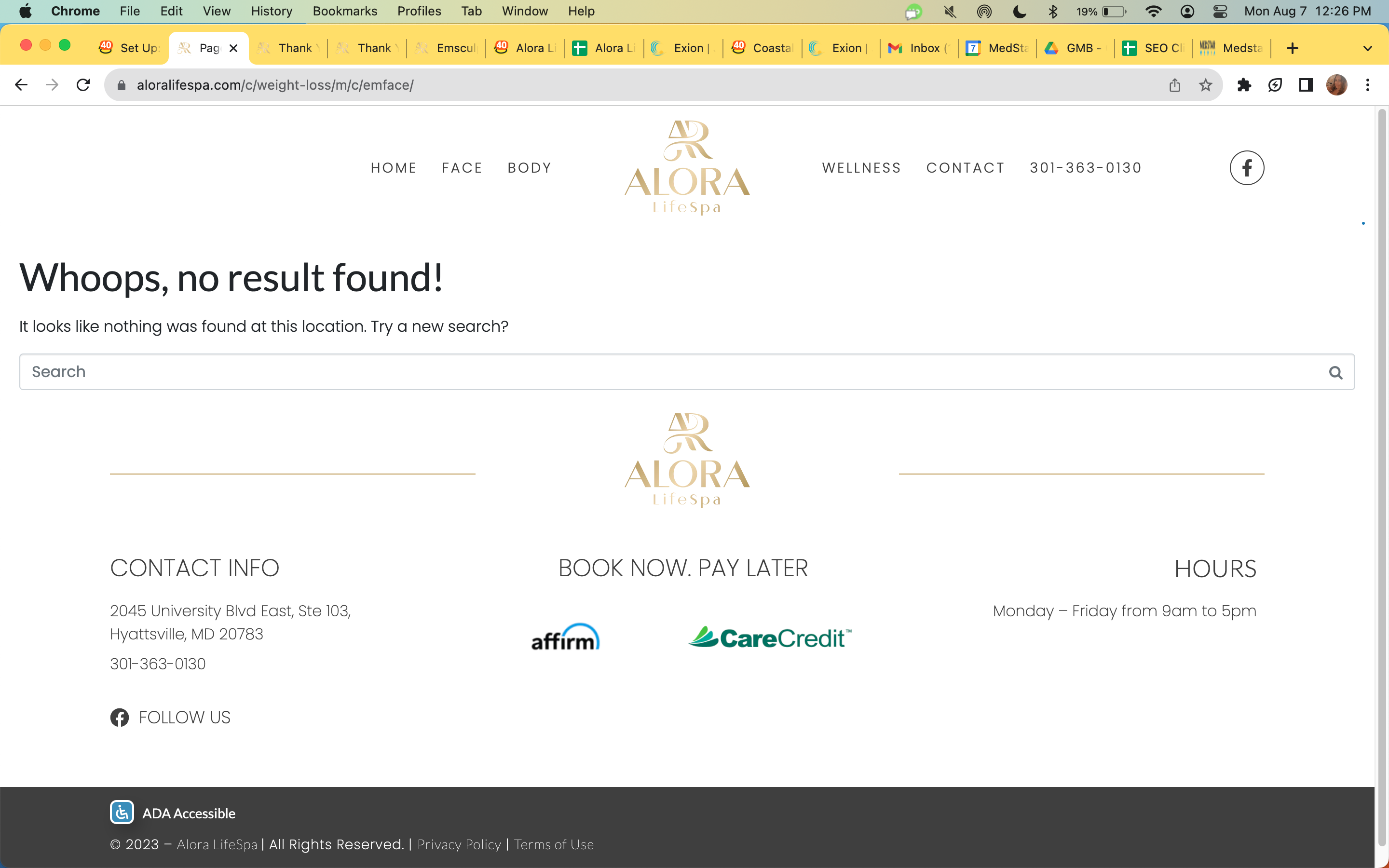The height and width of the screenshot is (868, 1389).
Task: Open macOS Control Center toggles icon
Action: click(1220, 12)
